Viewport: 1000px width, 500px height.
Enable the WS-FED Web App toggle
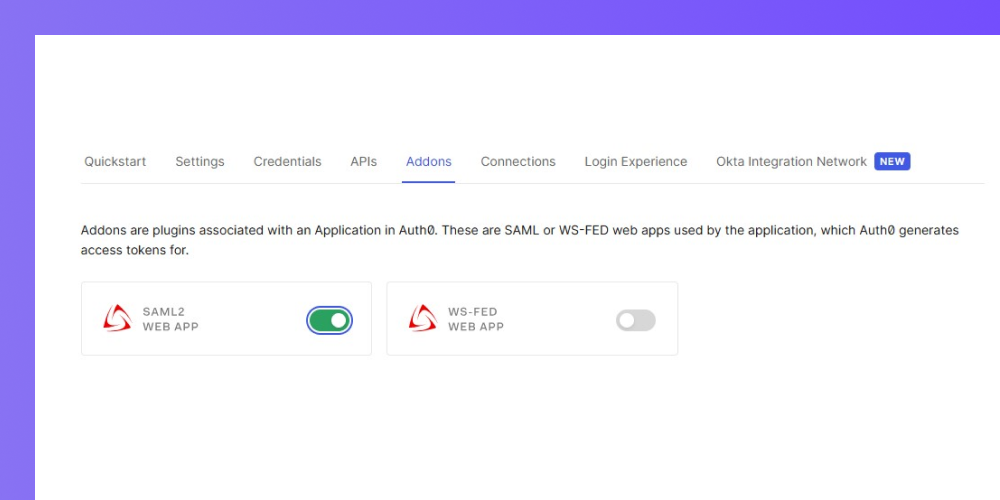(635, 320)
